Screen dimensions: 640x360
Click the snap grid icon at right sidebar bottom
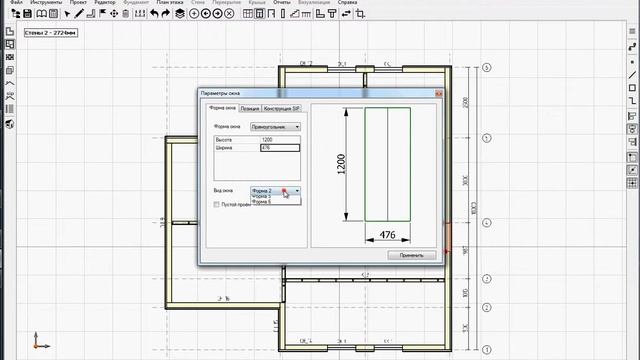point(632,183)
